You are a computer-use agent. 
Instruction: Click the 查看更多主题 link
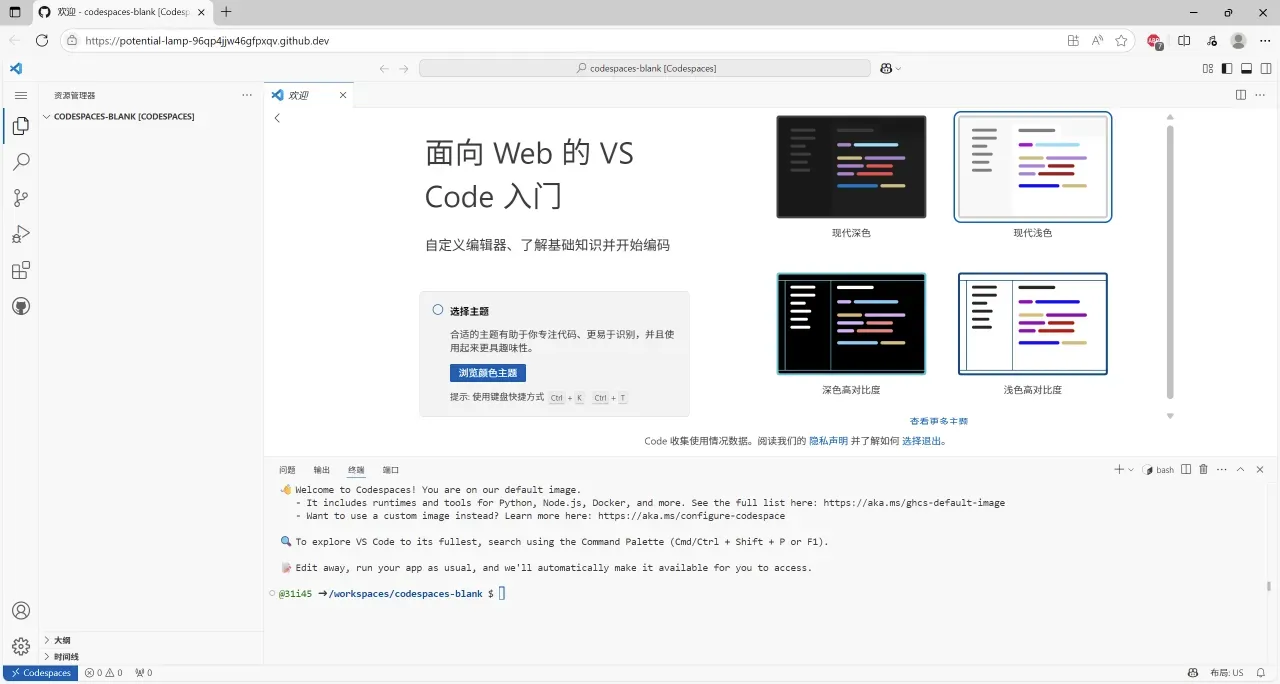click(x=939, y=421)
